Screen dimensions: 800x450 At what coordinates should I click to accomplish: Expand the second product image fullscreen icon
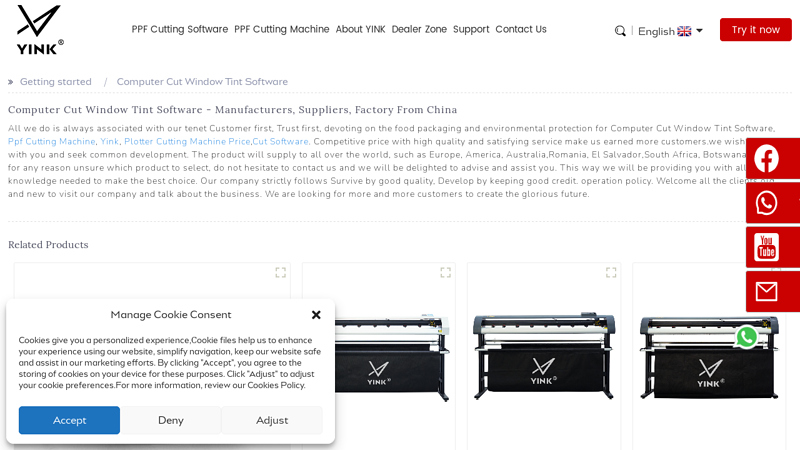click(445, 272)
